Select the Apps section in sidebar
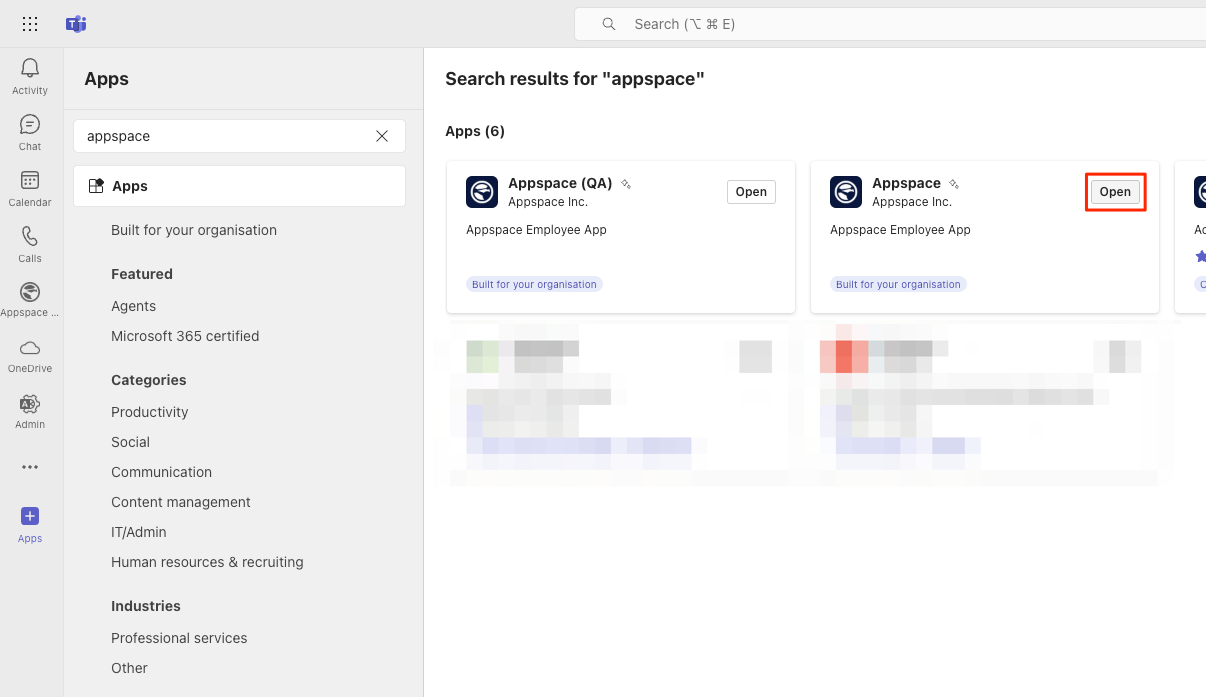The height and width of the screenshot is (697, 1206). click(239, 186)
